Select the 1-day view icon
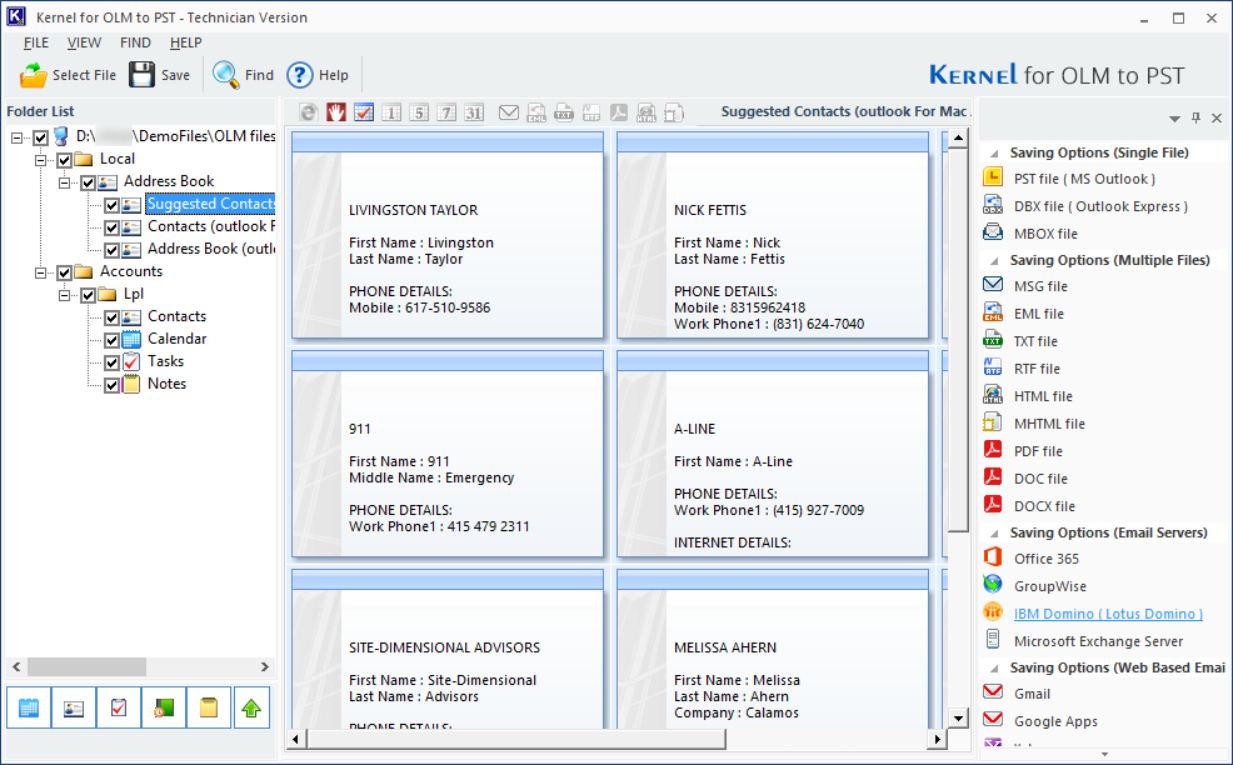The image size is (1233, 765). pyautogui.click(x=392, y=113)
